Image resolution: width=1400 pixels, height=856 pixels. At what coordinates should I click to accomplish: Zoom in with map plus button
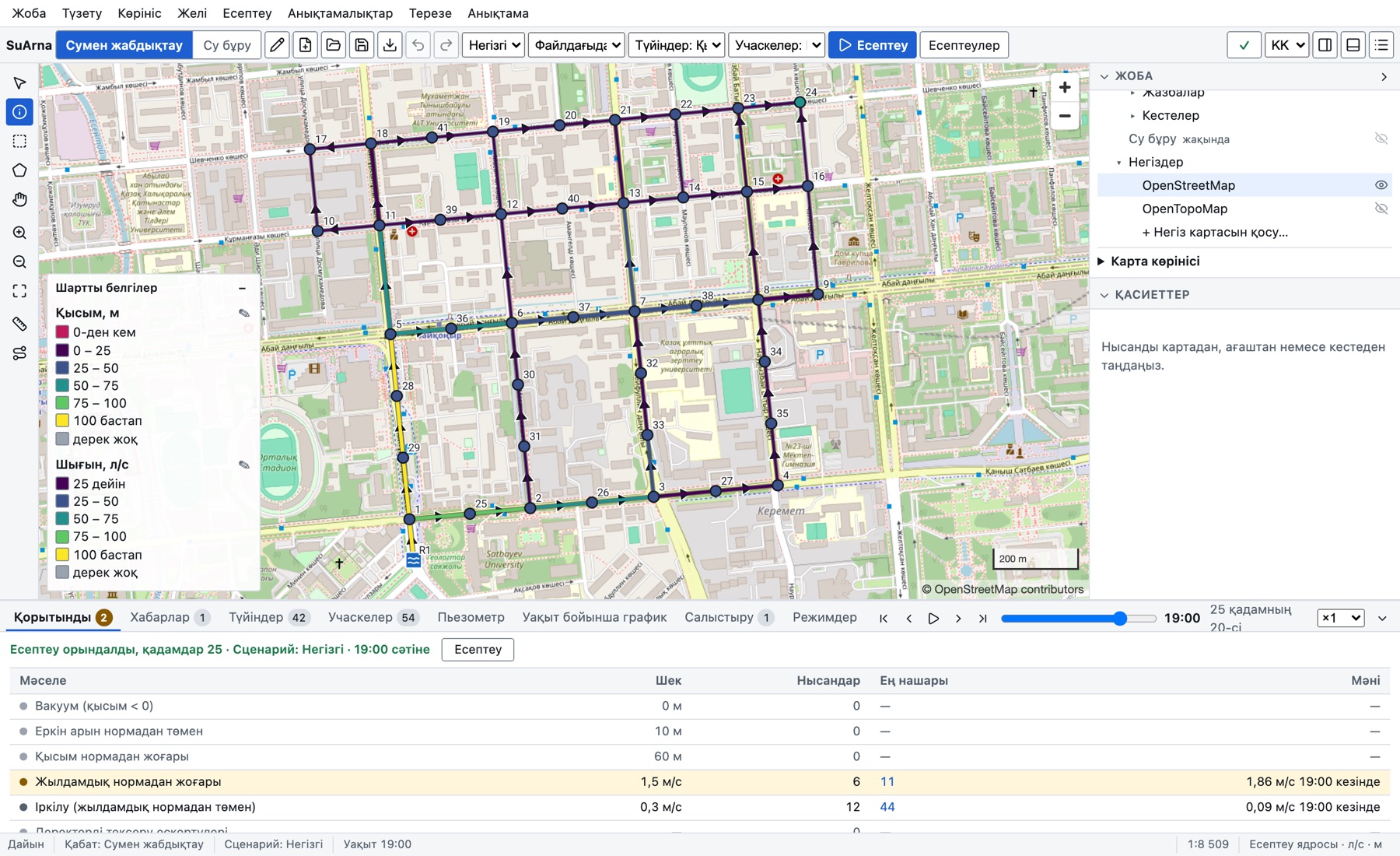click(x=1065, y=87)
